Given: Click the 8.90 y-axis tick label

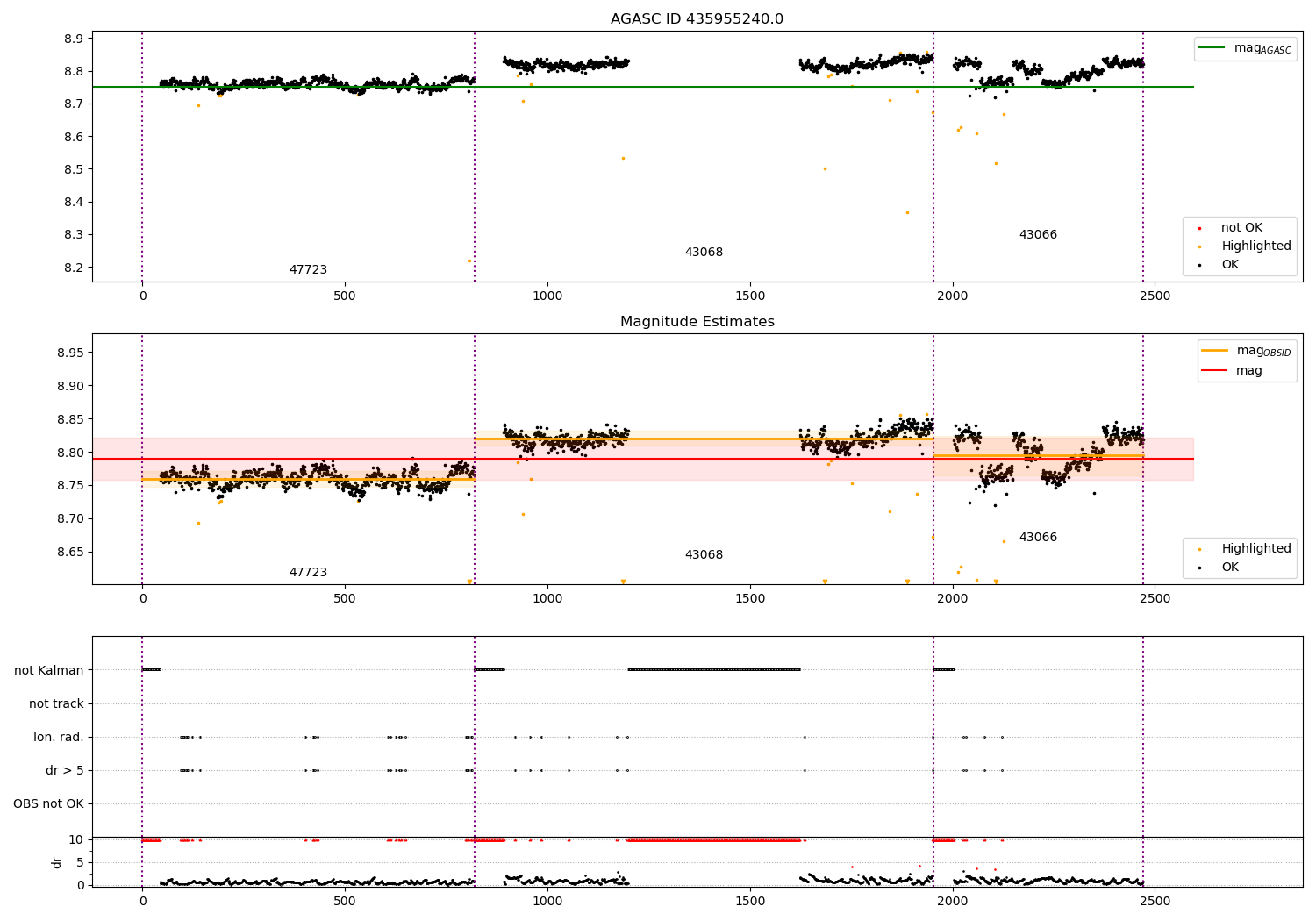Looking at the screenshot, I should point(70,386).
